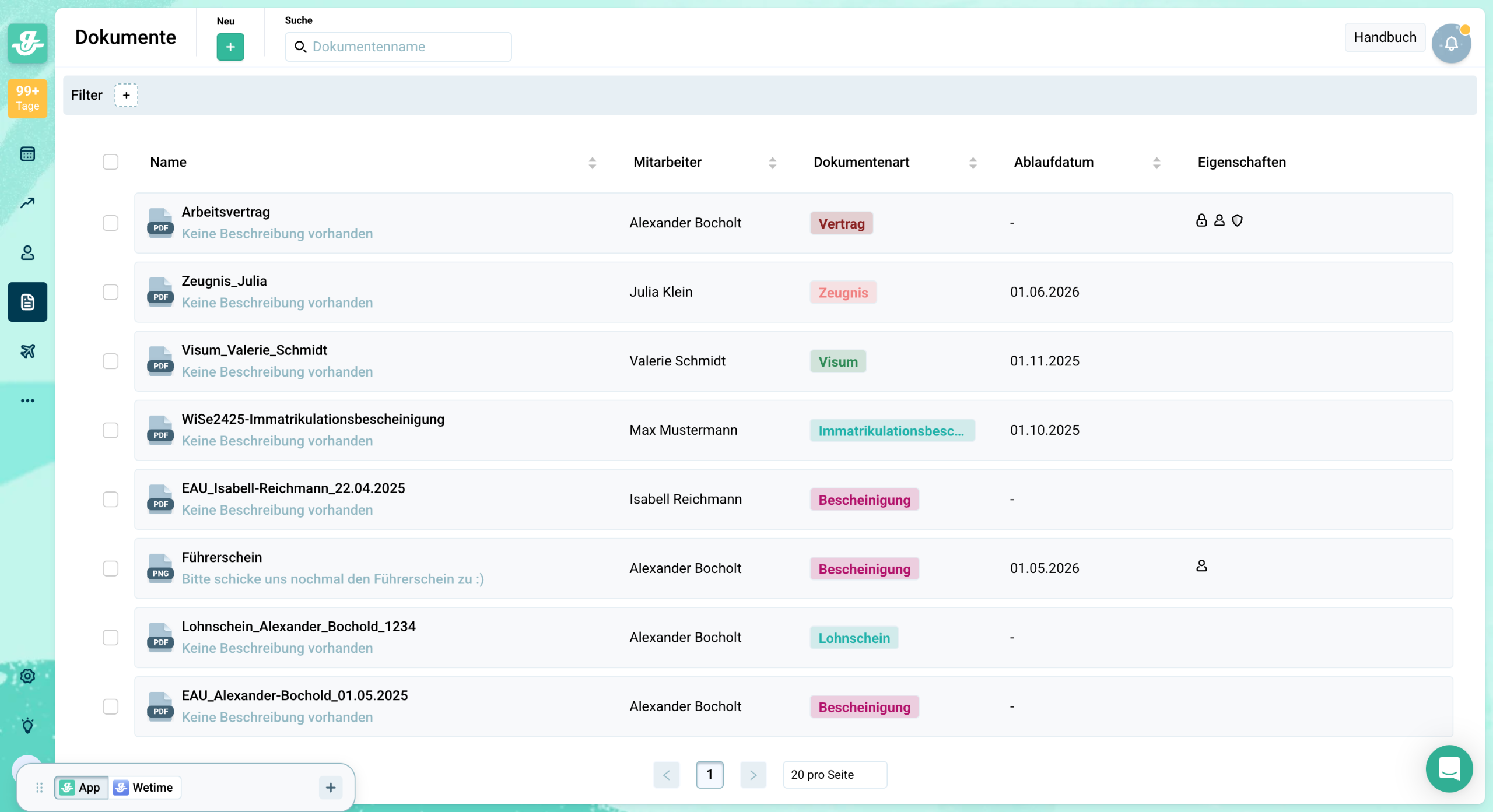Screen dimensions: 1493x812
Task: Click the lightbulb ideas icon
Action: click(x=27, y=725)
